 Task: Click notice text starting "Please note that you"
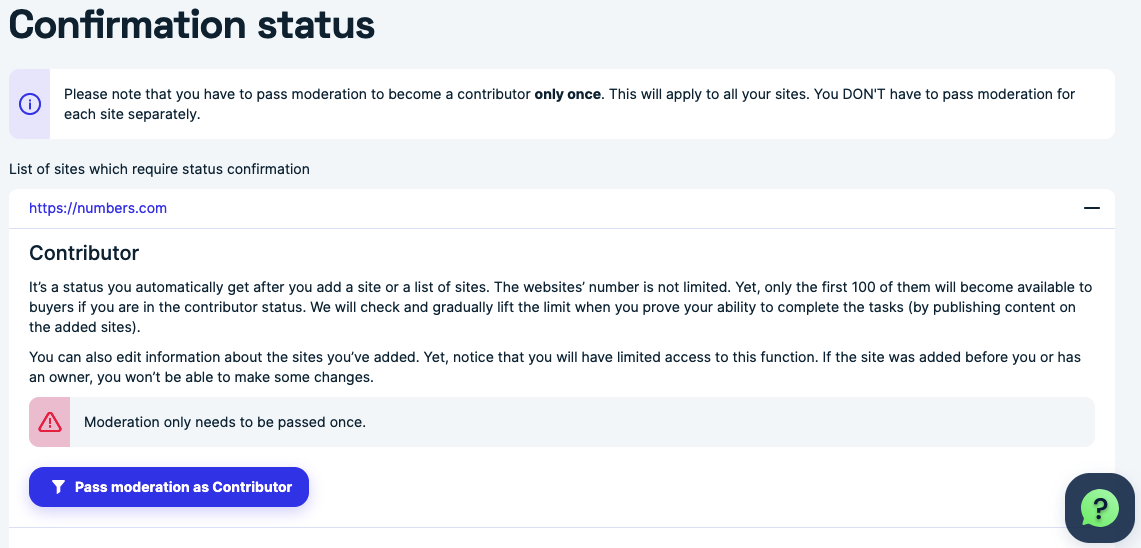[297, 94]
